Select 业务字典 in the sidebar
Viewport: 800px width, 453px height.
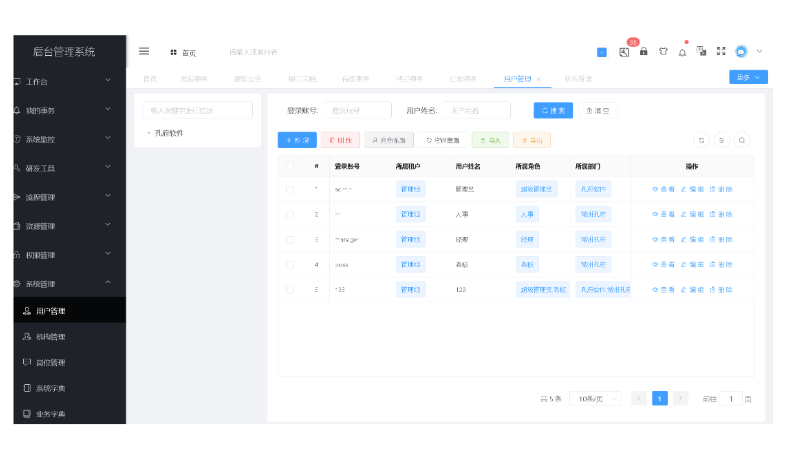70,414
